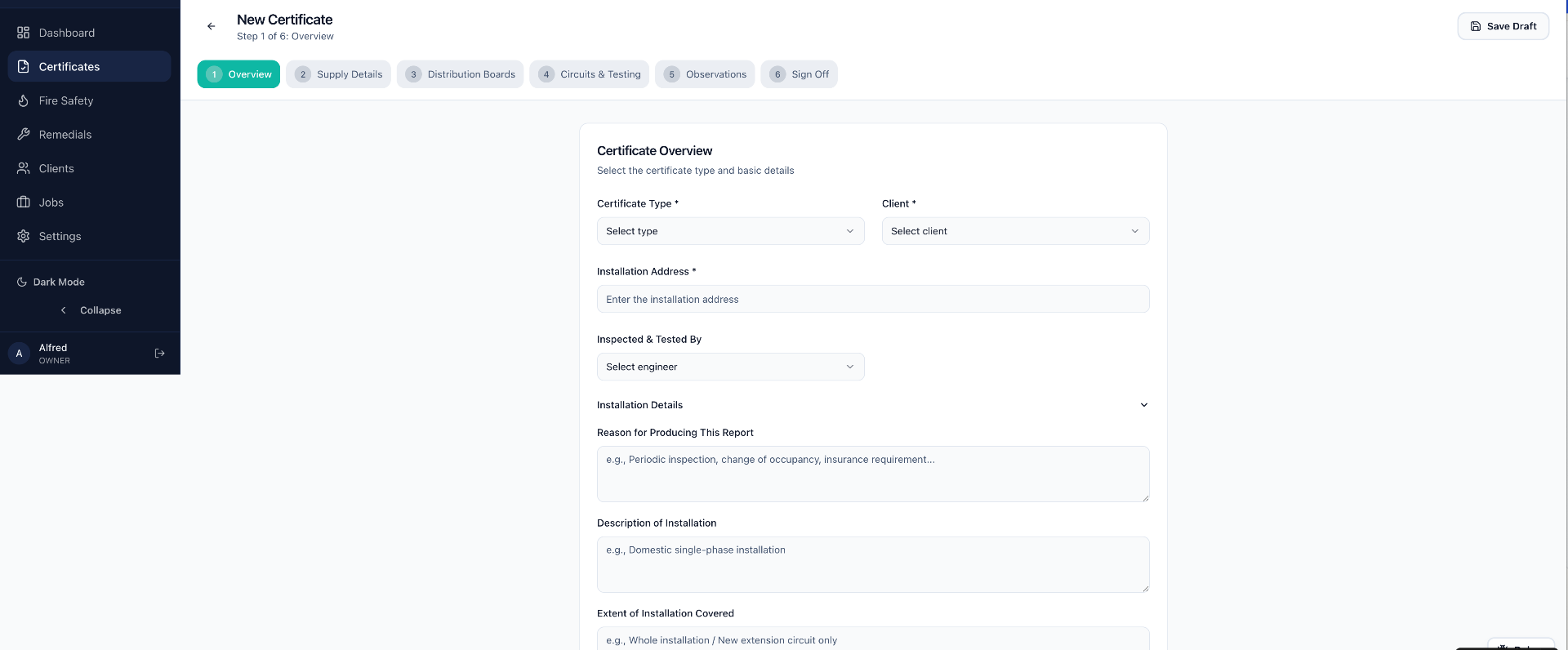The height and width of the screenshot is (650, 1568).
Task: Collapse the Installation Details section chevron
Action: (1144, 405)
